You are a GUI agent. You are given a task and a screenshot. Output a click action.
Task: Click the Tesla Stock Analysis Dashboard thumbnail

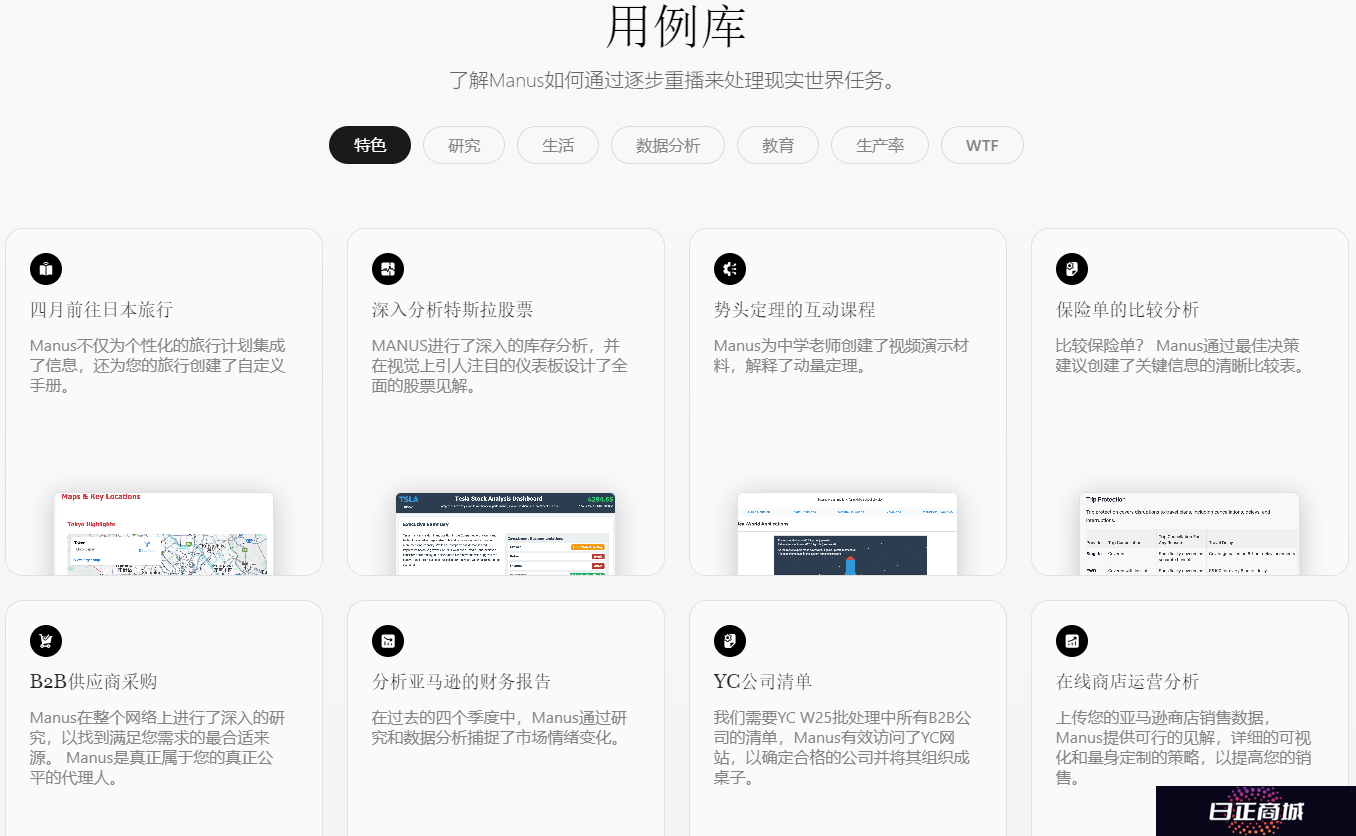[505, 533]
